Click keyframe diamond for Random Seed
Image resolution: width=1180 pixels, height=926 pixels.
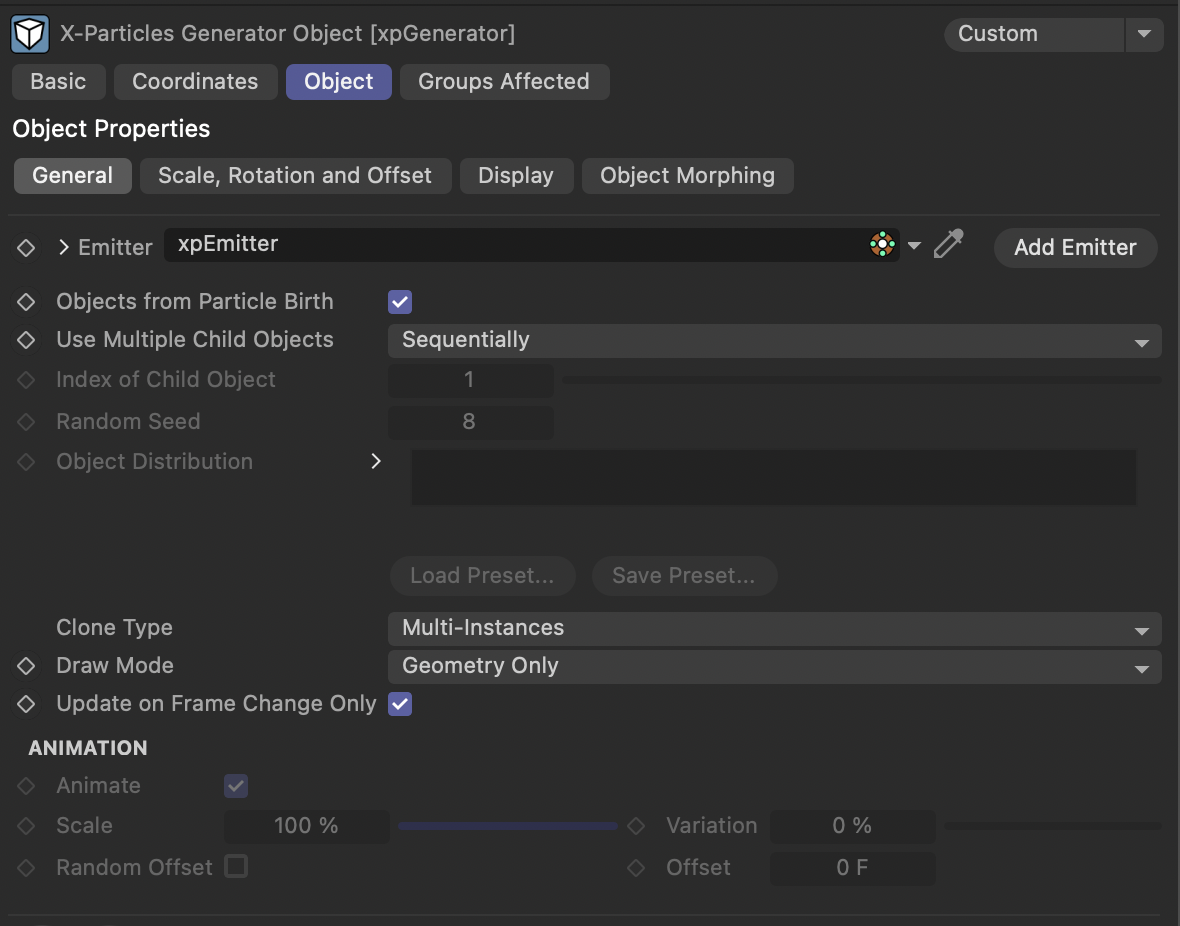(26, 422)
